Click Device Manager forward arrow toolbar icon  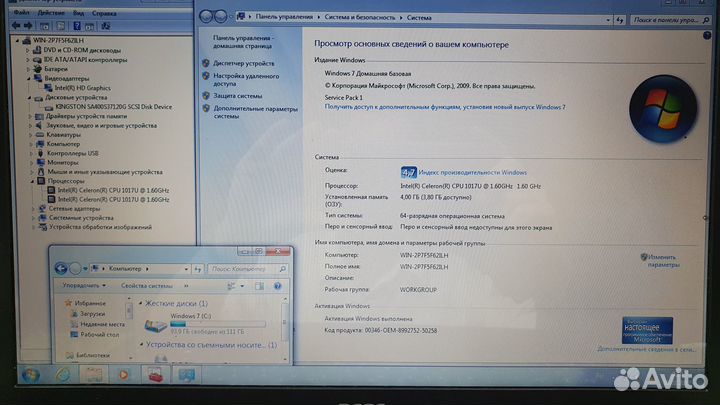[28, 25]
